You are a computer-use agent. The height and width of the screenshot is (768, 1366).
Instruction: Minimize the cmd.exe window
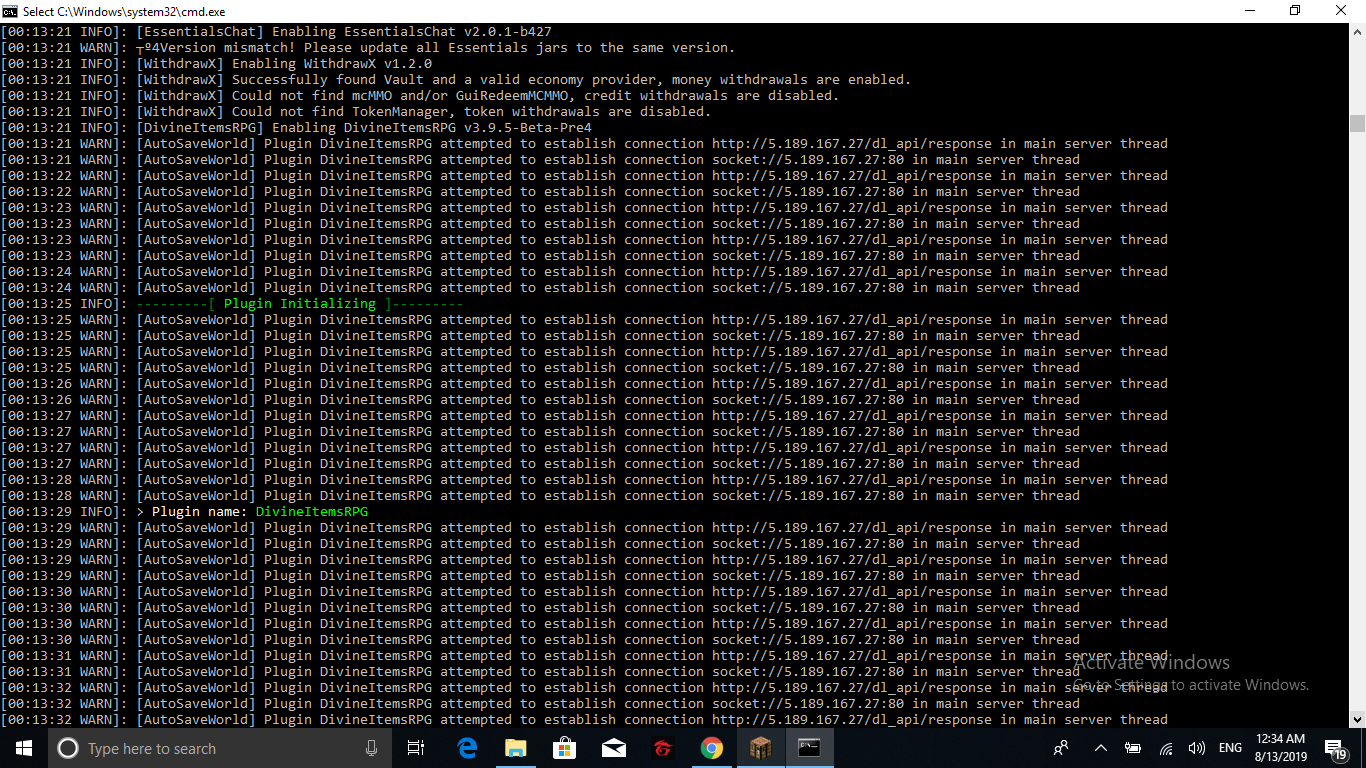(1249, 11)
